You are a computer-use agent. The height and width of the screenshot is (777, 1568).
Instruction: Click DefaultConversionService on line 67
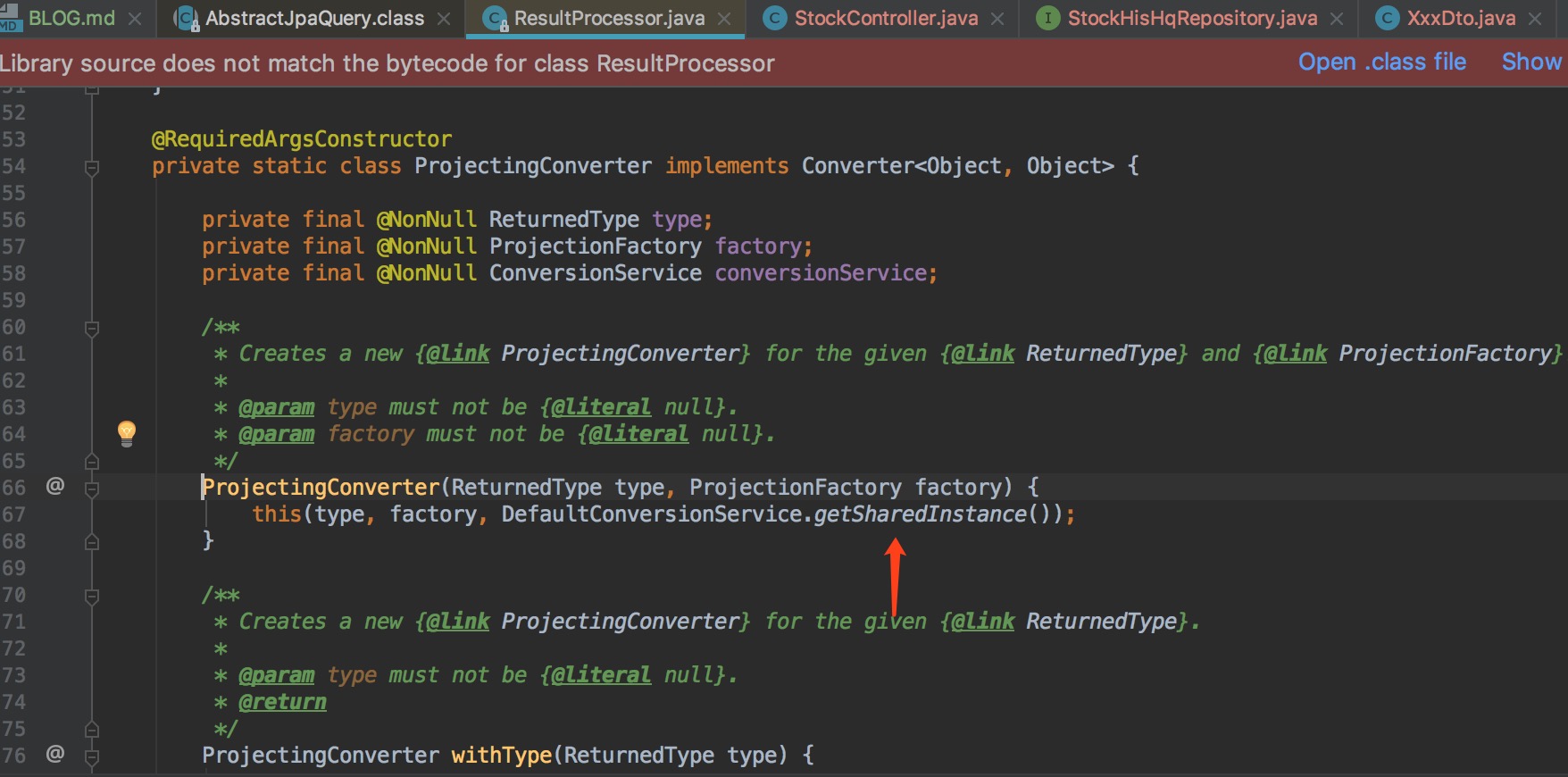[651, 514]
